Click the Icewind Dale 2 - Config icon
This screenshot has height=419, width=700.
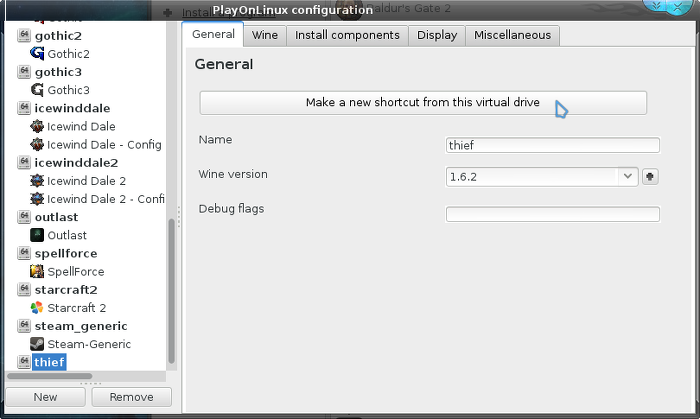pyautogui.click(x=37, y=199)
